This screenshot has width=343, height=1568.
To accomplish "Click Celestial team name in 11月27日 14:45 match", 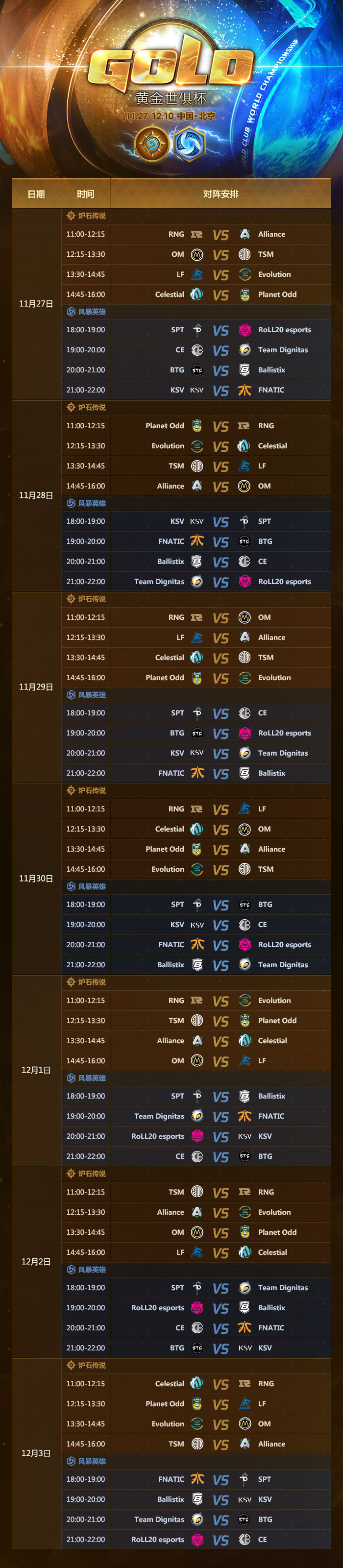I will [x=170, y=294].
